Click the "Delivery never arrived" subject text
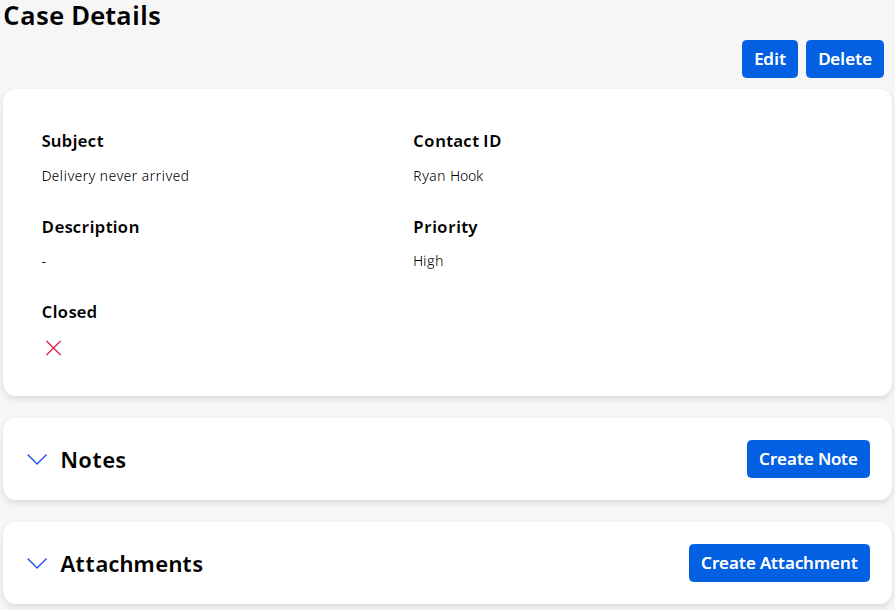This screenshot has width=895, height=610. pos(115,176)
